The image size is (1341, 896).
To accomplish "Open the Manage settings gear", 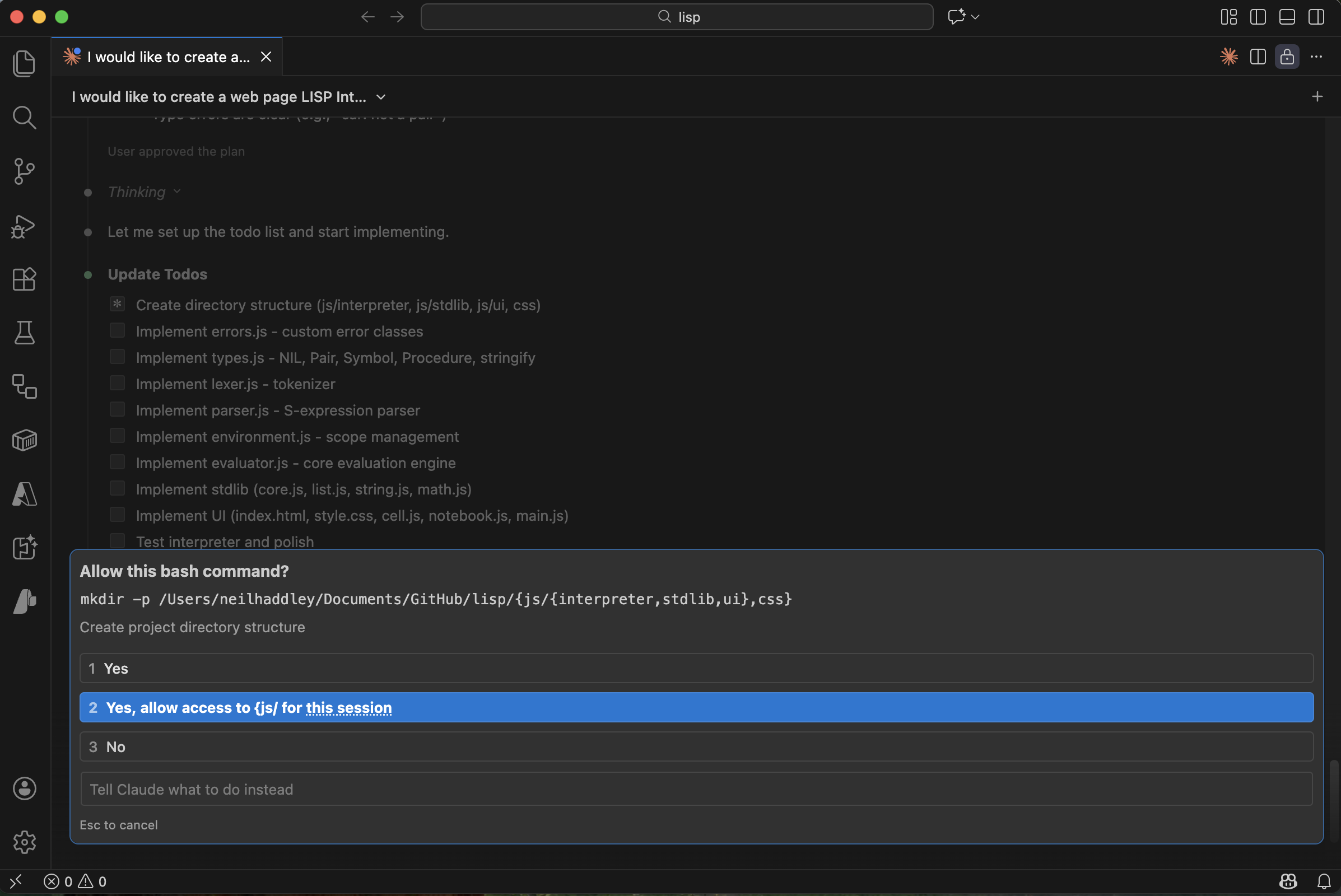I will (x=24, y=842).
